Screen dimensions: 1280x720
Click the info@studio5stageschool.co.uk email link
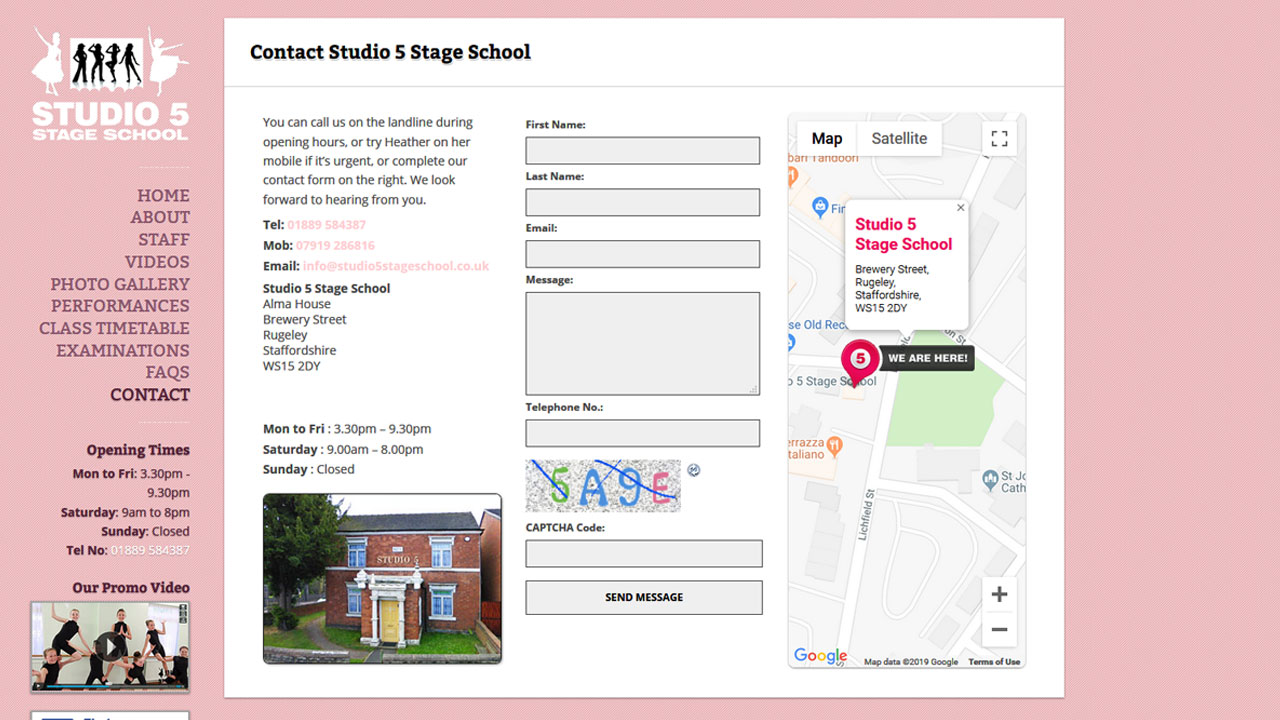point(396,266)
